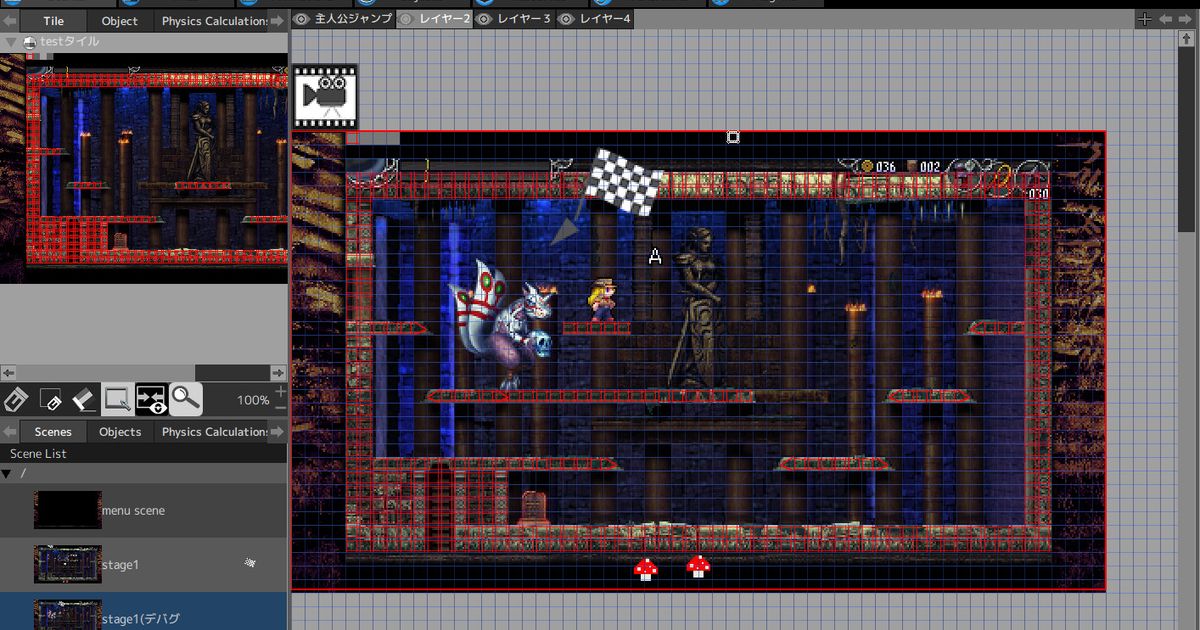
Task: Zoom in tile panel with plus
Action: (x=280, y=391)
